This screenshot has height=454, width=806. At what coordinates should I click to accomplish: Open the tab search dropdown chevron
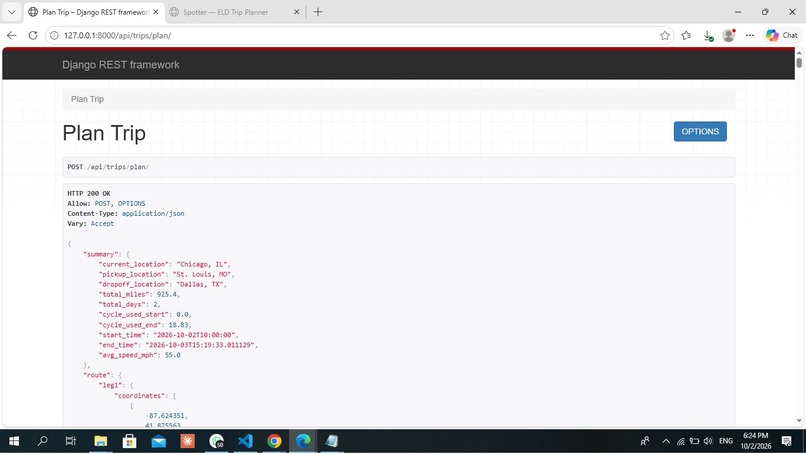pyautogui.click(x=11, y=12)
